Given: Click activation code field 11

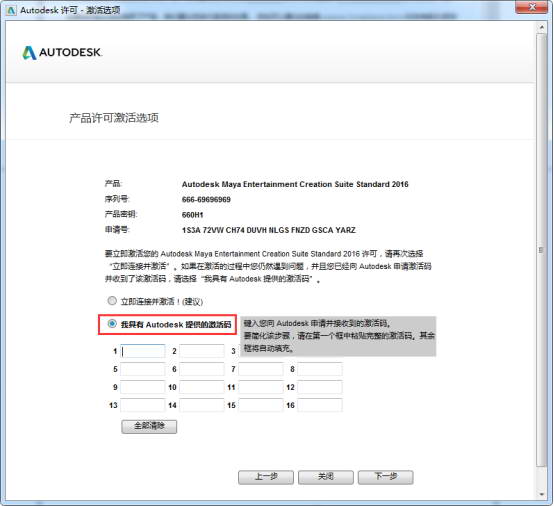Looking at the screenshot, I should 261,387.
